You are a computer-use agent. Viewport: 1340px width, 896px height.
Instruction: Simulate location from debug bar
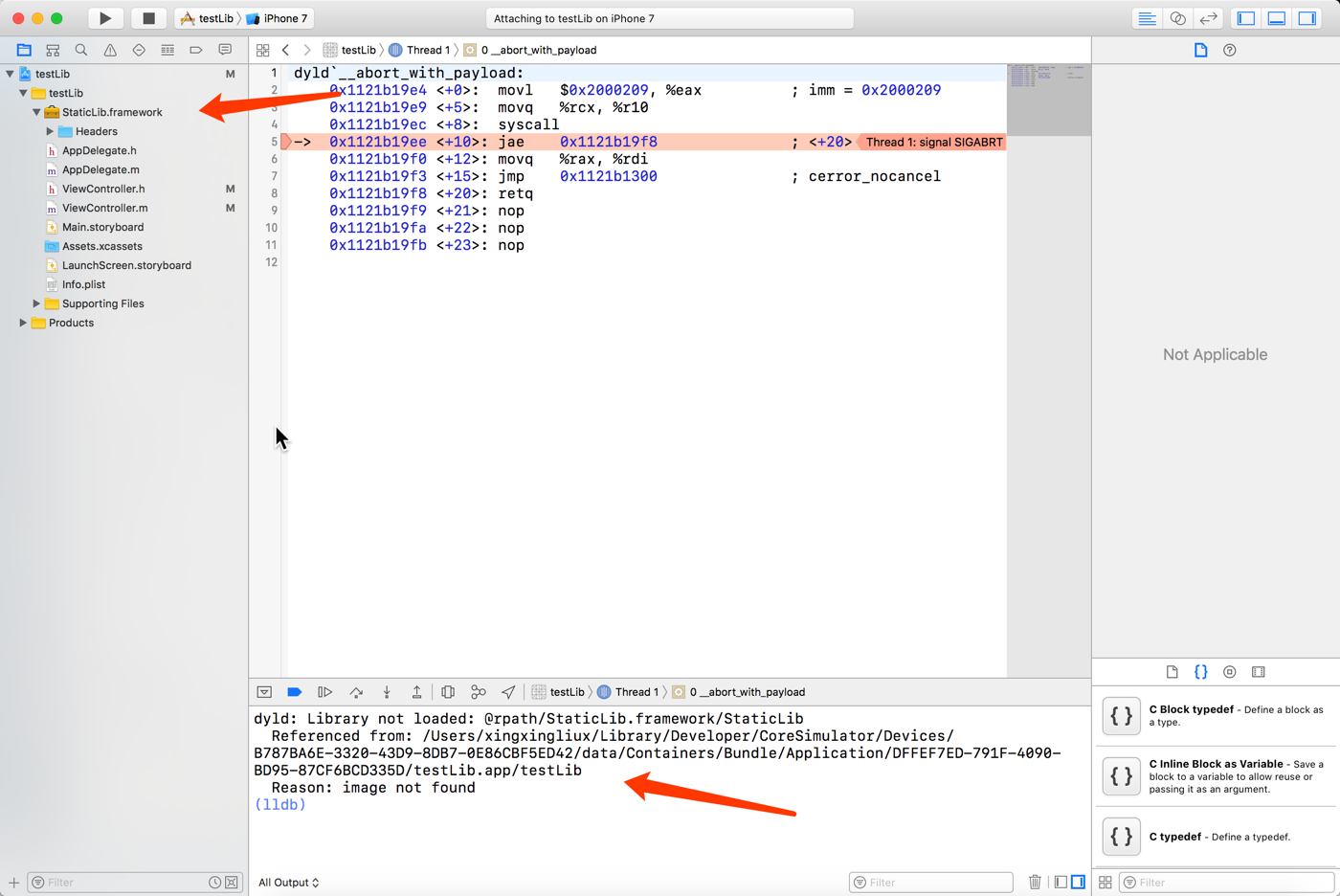pos(508,692)
